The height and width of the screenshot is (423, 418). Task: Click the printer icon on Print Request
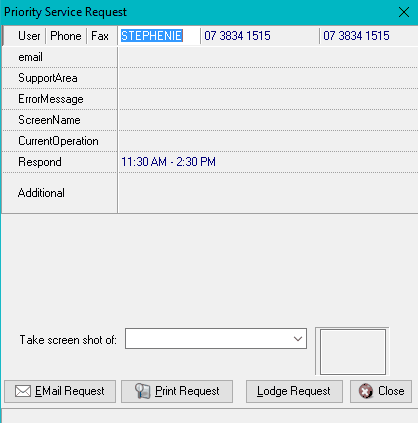(x=143, y=391)
